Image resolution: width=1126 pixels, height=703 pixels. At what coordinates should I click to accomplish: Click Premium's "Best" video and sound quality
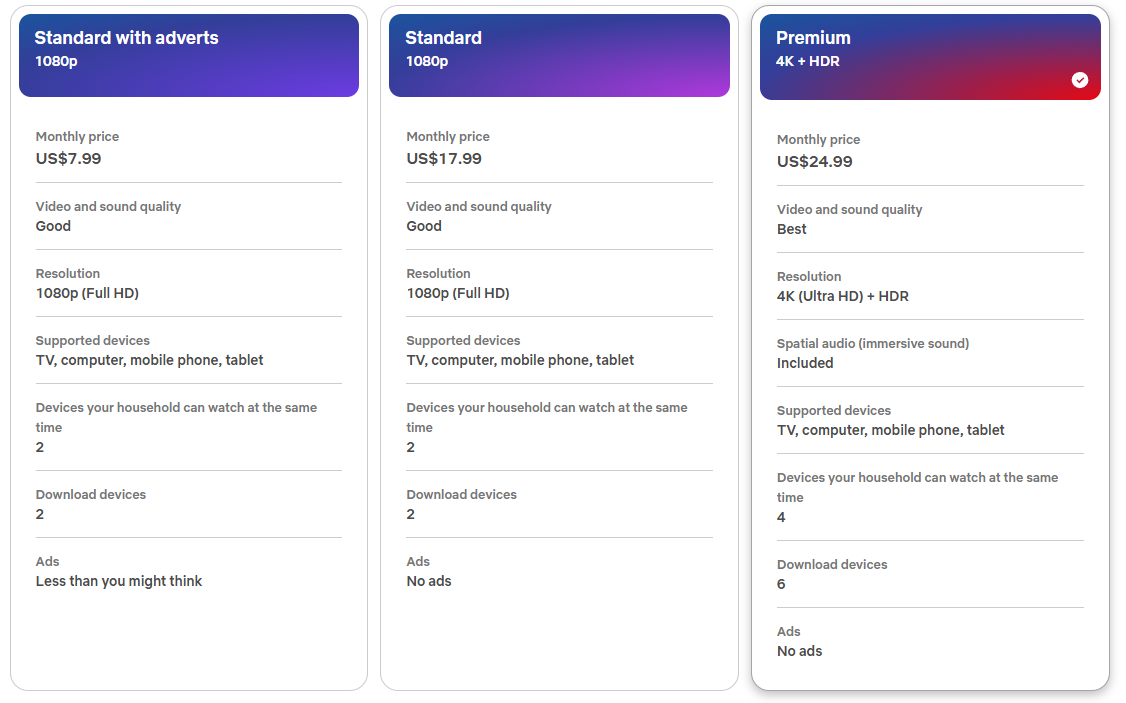[792, 229]
